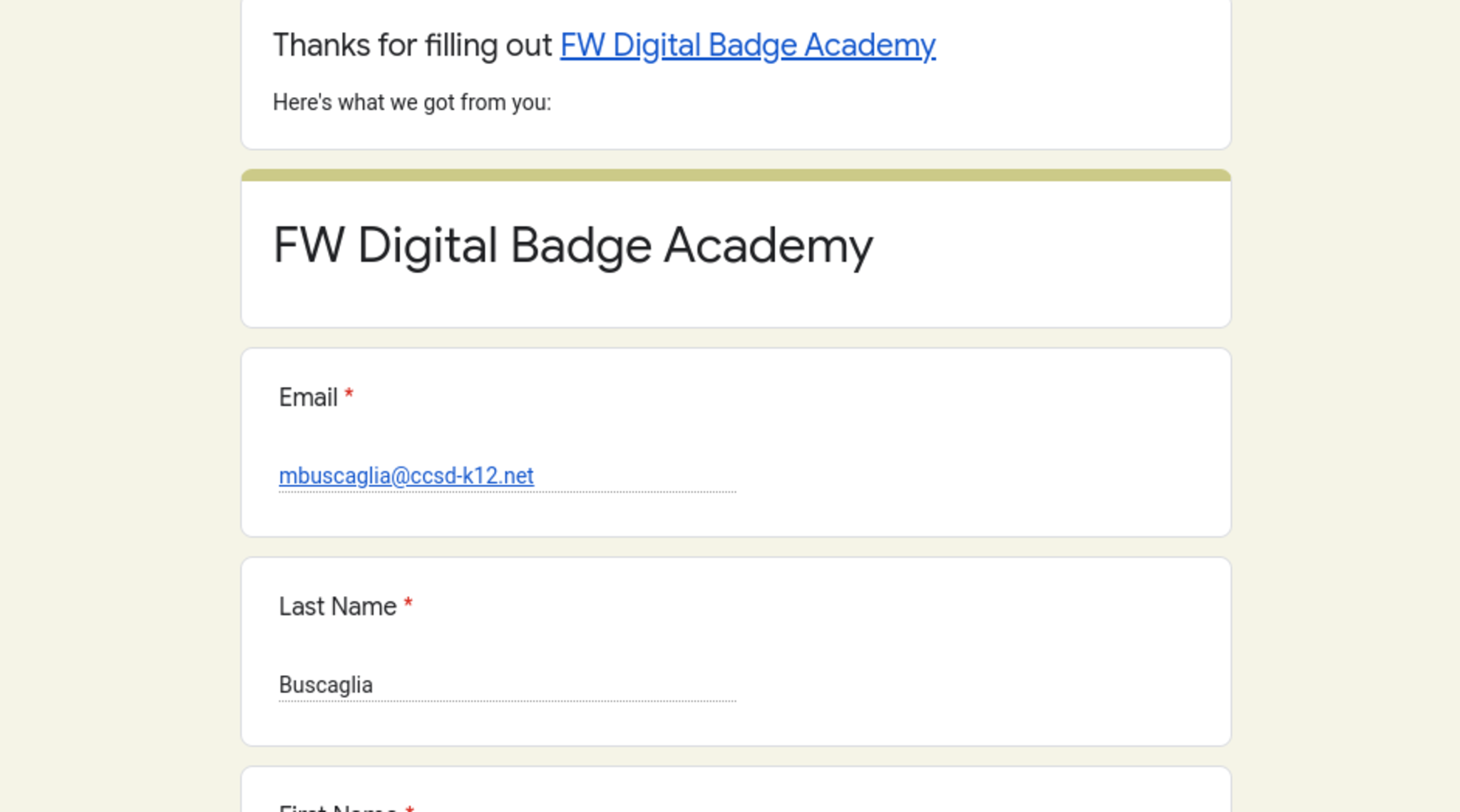Click the Last Name question label
Image resolution: width=1460 pixels, height=812 pixels.
337,606
